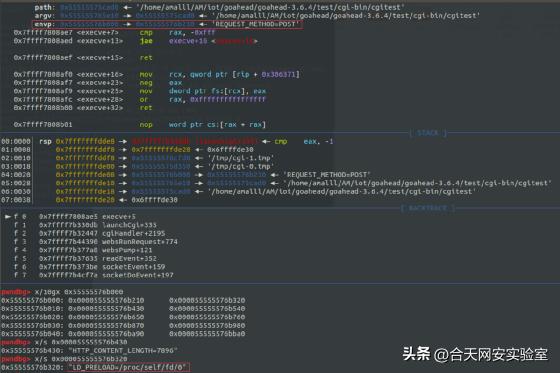The height and width of the screenshot is (373, 560).
Task: Click the 'jae' mnemonic at execve+13
Action: click(x=146, y=41)
